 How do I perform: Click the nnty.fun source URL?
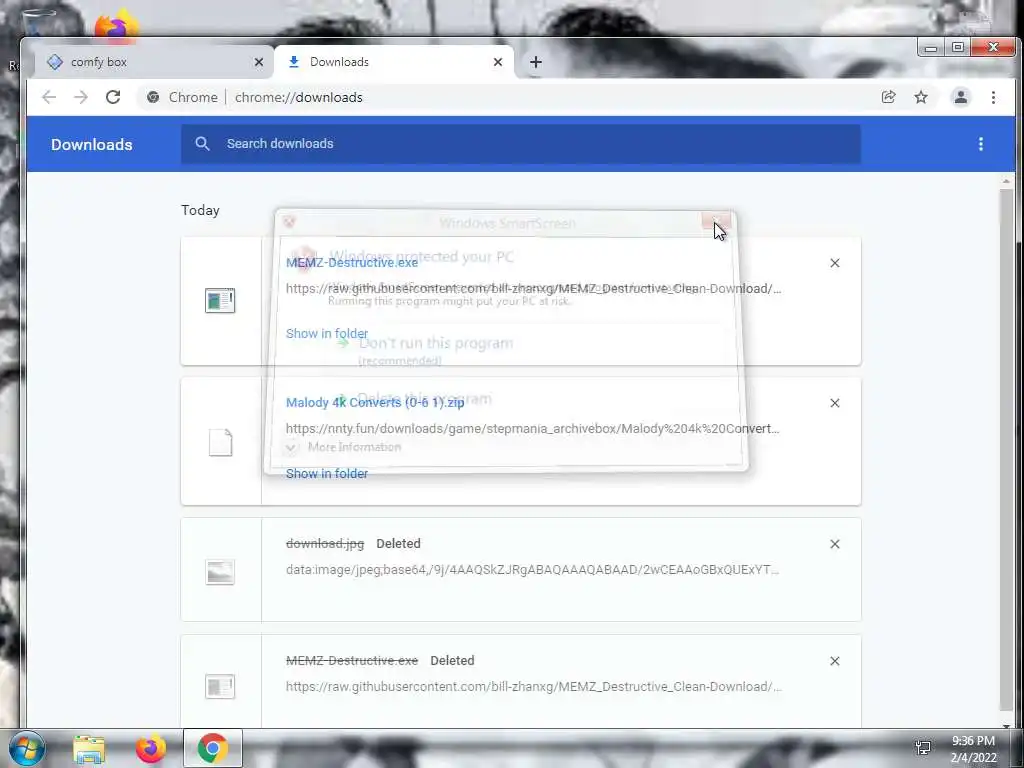click(532, 429)
